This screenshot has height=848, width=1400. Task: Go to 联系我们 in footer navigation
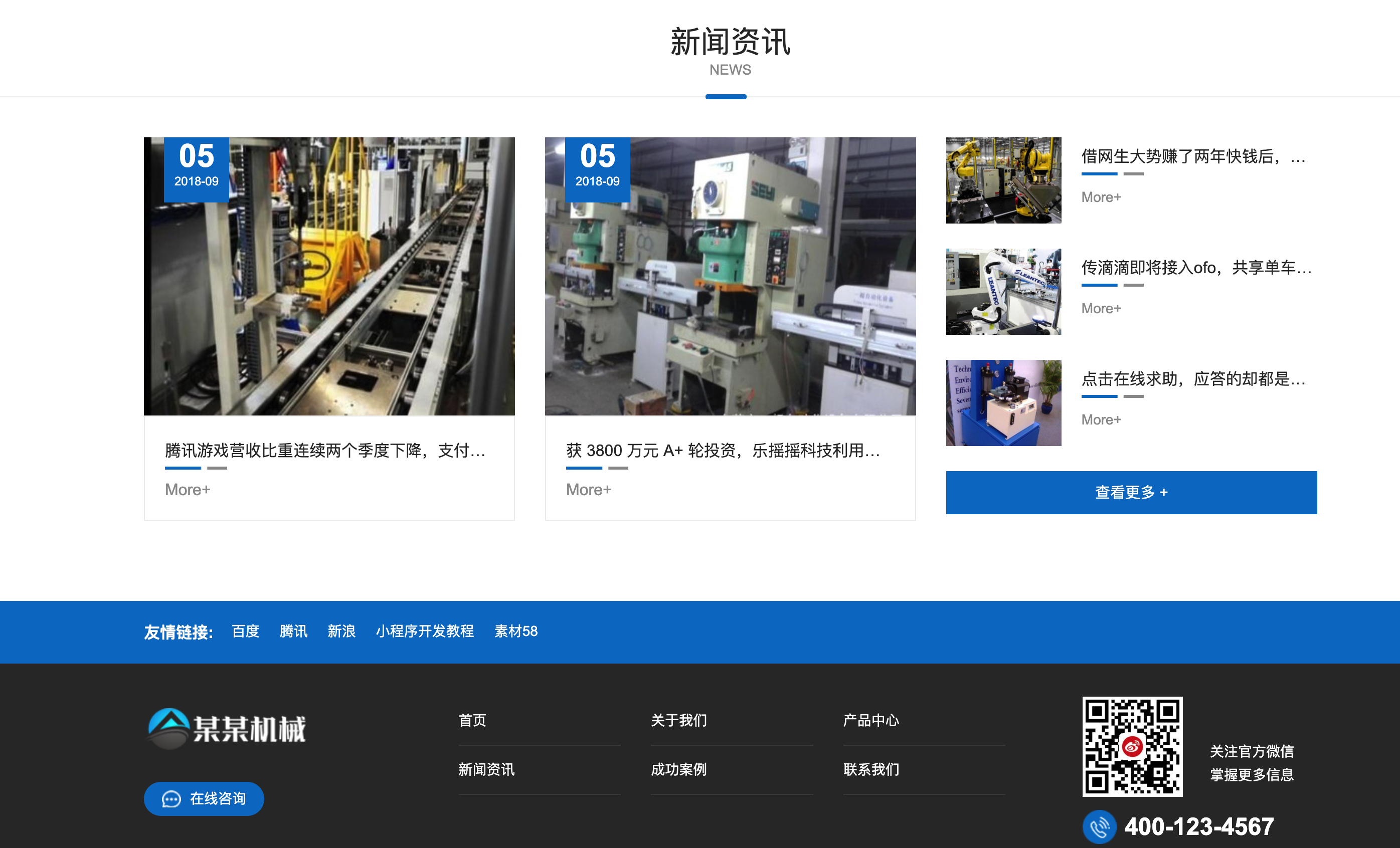point(871,769)
